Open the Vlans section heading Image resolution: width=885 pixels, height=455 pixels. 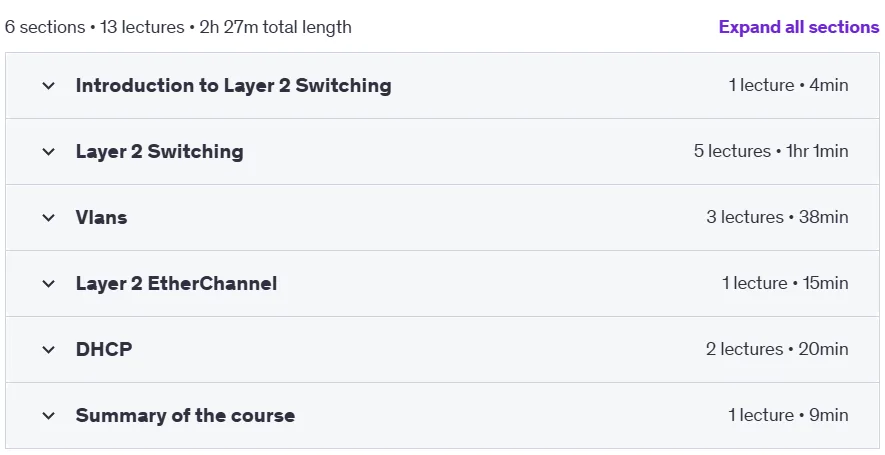click(102, 217)
